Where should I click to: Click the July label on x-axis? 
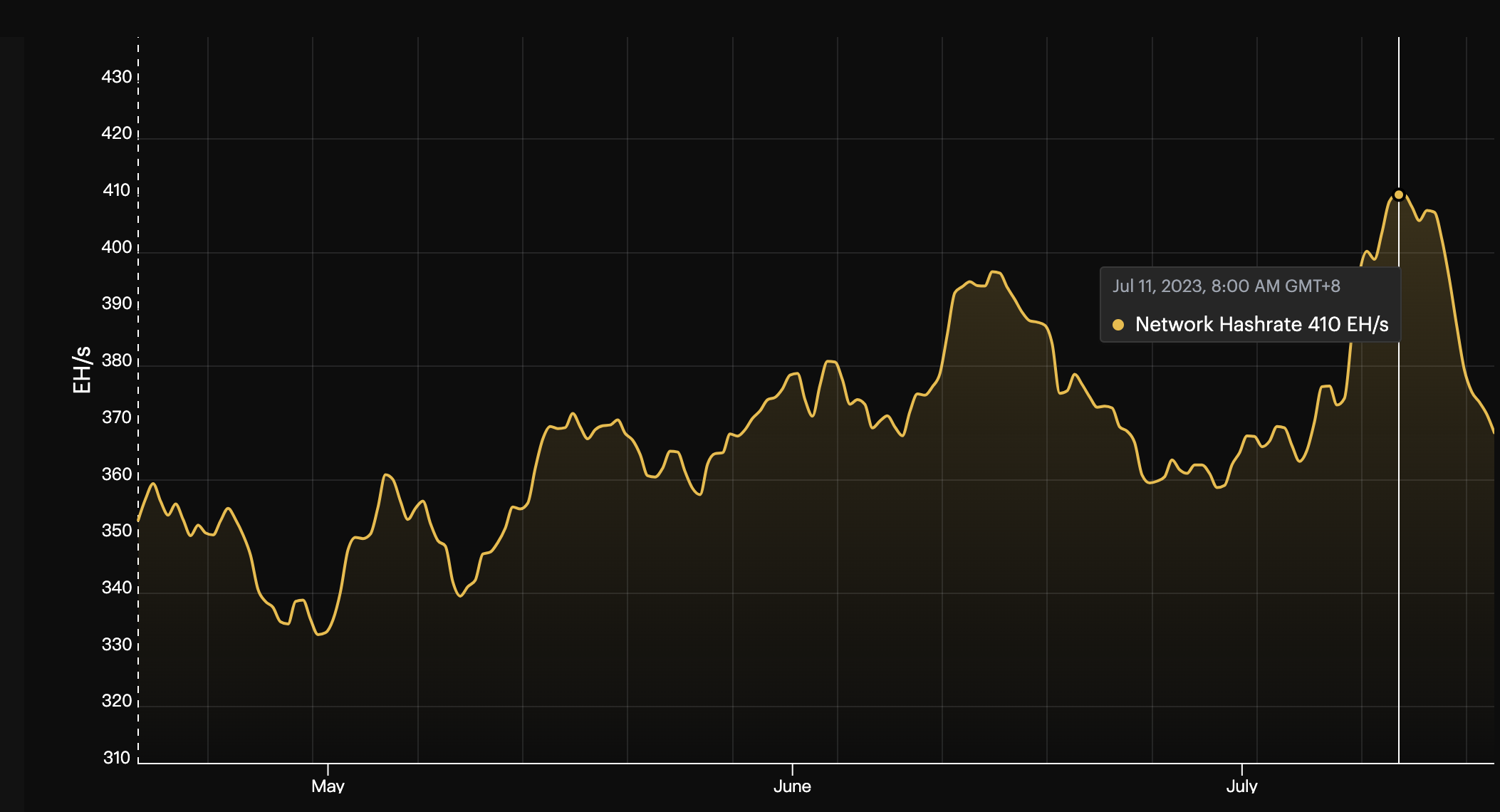(1241, 786)
